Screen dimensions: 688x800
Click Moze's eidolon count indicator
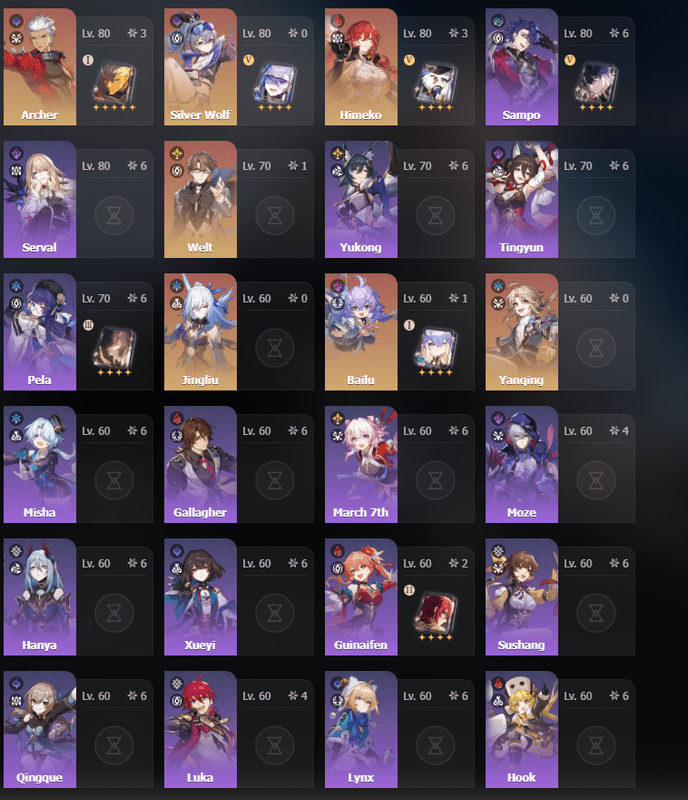pos(619,431)
